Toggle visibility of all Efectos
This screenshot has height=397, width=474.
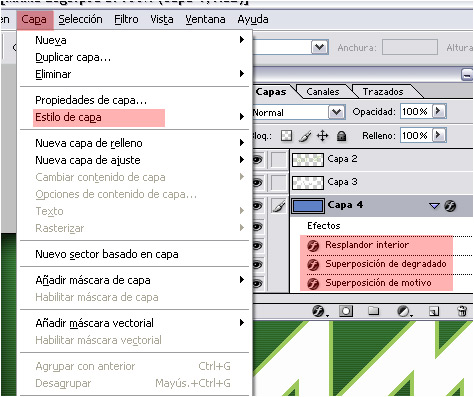(x=257, y=227)
